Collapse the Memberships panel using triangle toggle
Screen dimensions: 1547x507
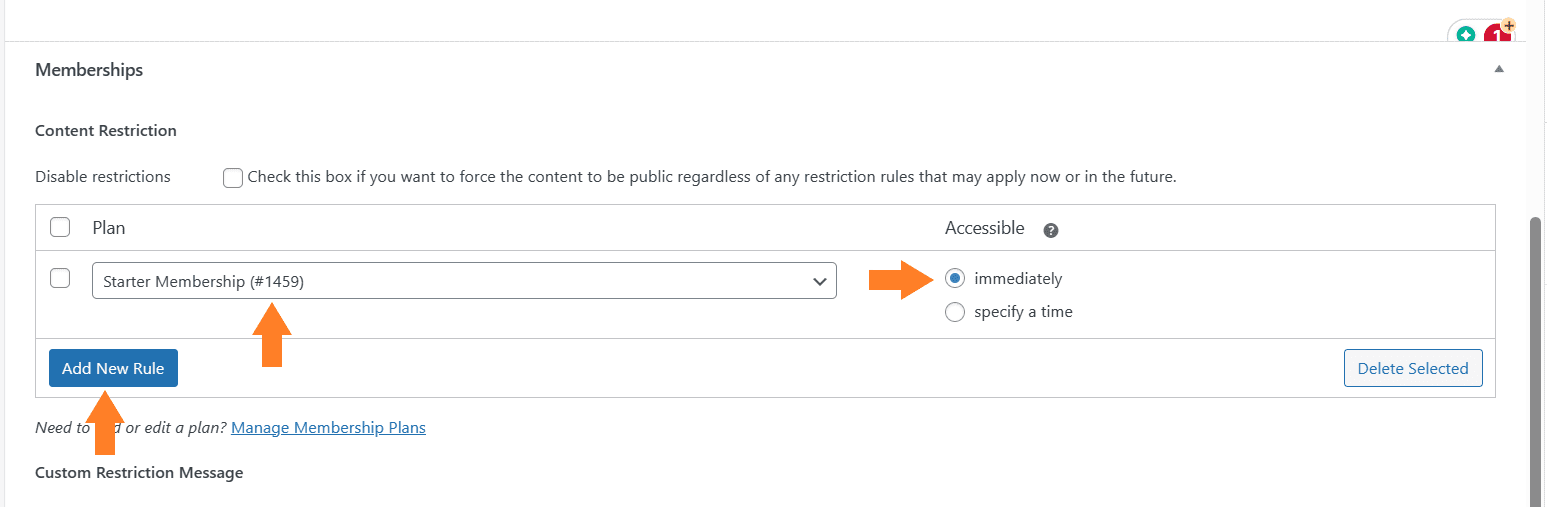click(1498, 69)
